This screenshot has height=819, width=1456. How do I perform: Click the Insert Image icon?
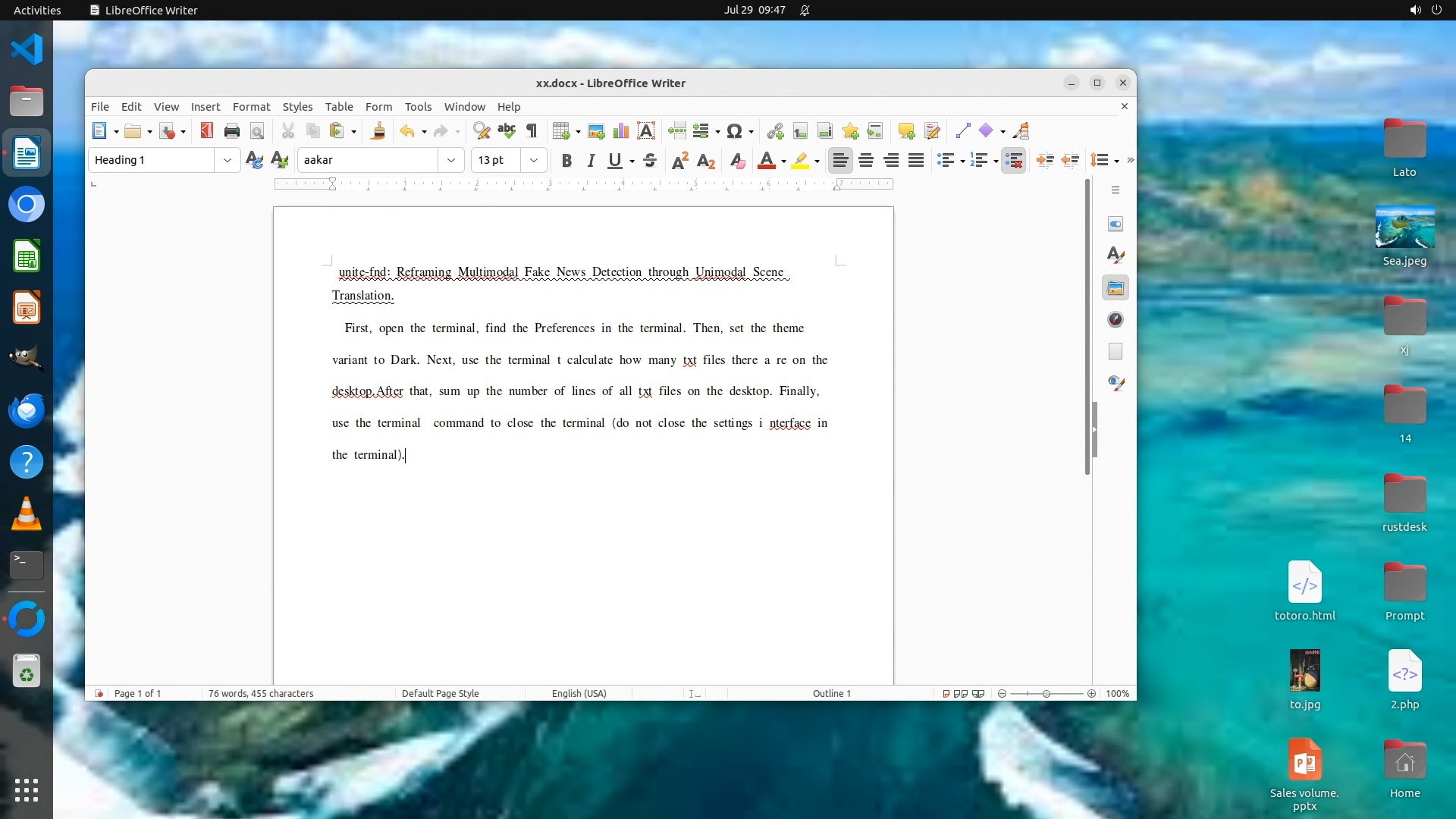[x=596, y=131]
